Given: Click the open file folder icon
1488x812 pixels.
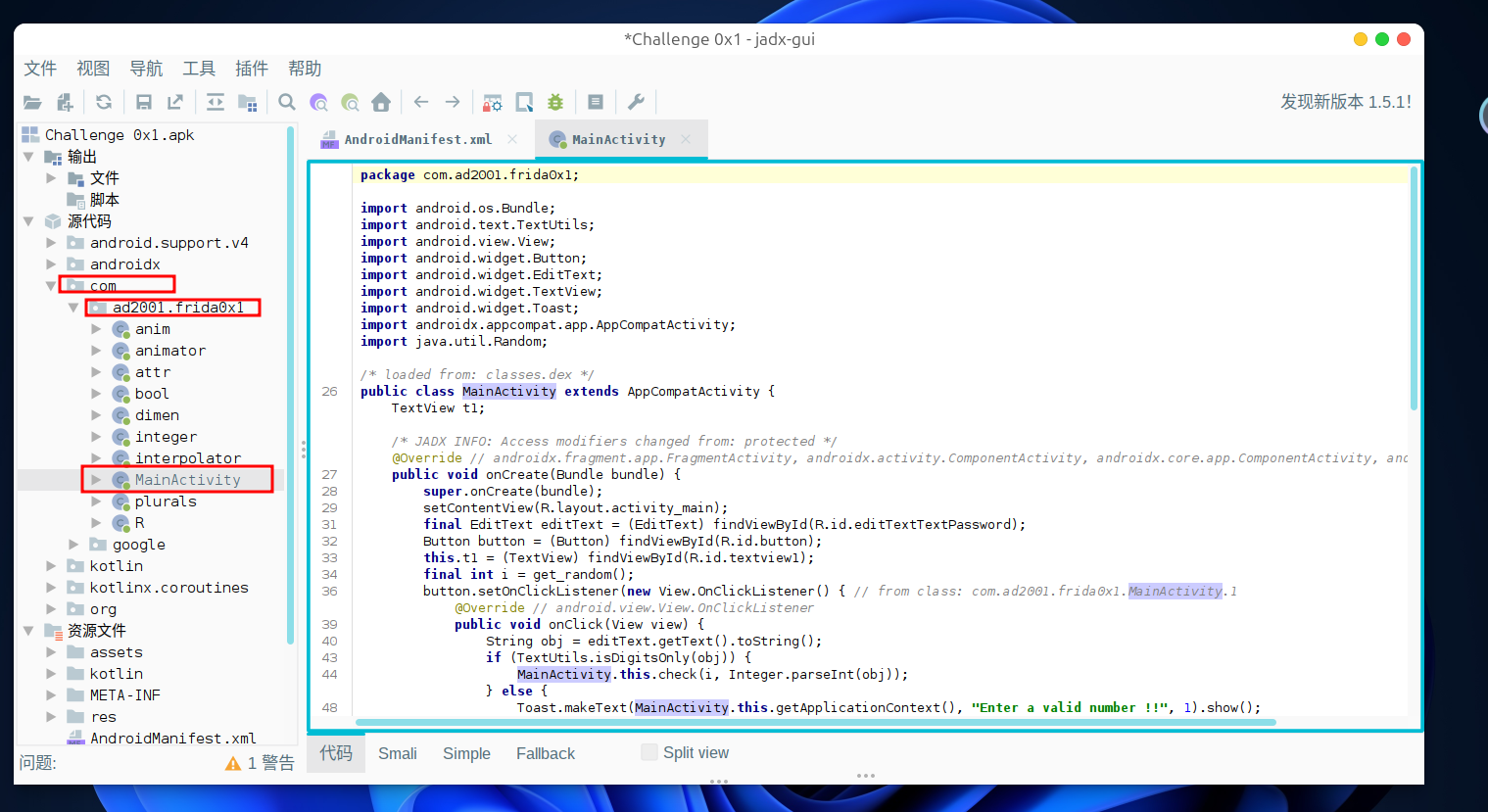Looking at the screenshot, I should 32,102.
